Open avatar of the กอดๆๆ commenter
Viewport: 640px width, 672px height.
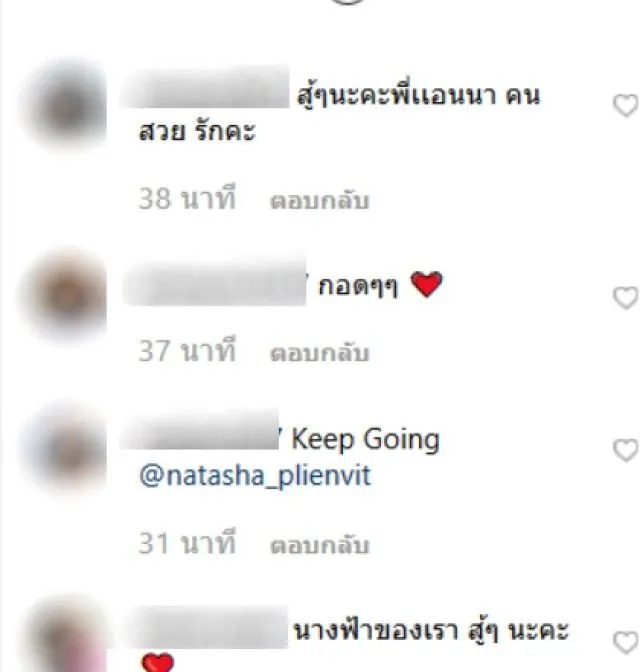(x=64, y=296)
